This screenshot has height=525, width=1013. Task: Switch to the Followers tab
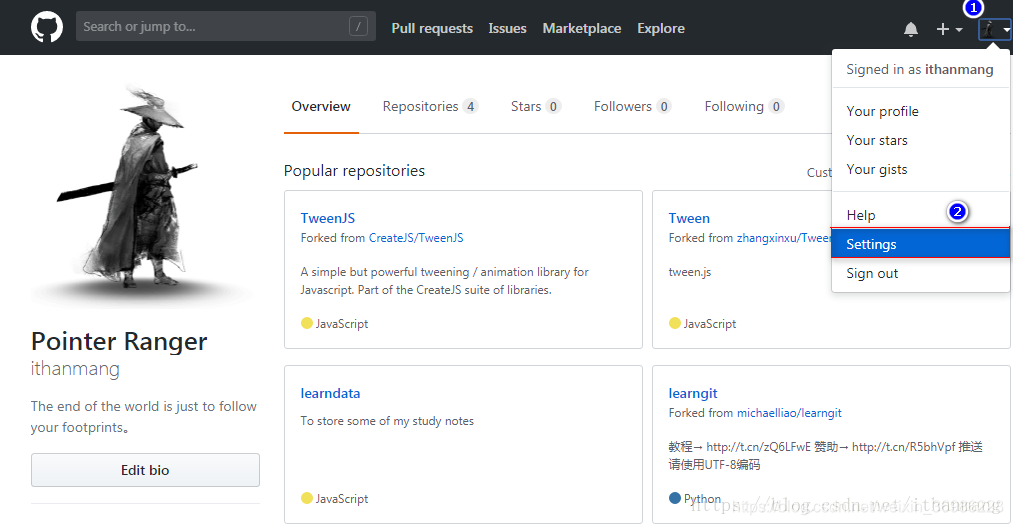coord(632,107)
